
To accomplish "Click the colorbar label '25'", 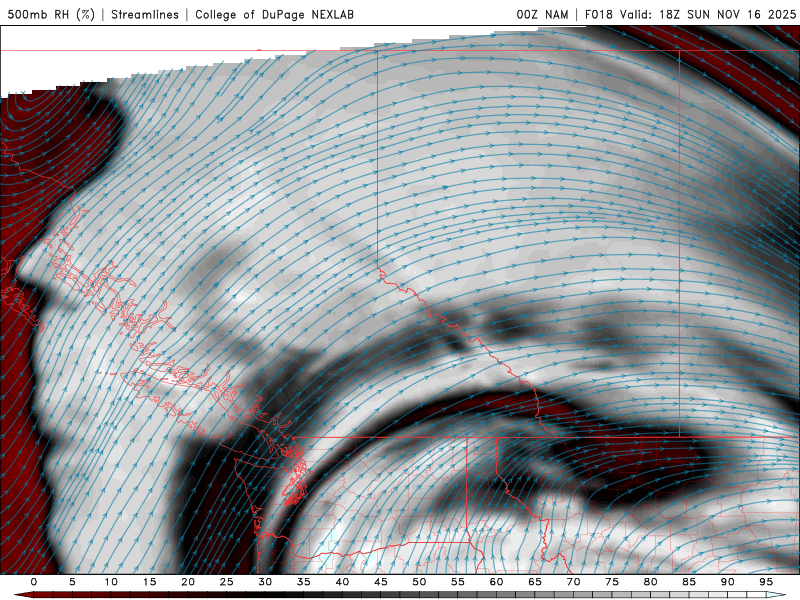I will 226,582.
